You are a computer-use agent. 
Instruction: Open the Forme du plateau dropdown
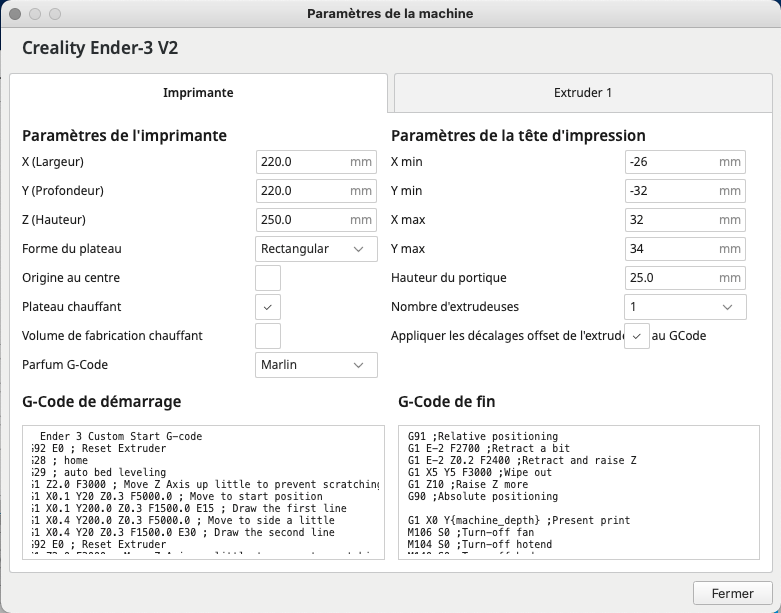point(316,248)
